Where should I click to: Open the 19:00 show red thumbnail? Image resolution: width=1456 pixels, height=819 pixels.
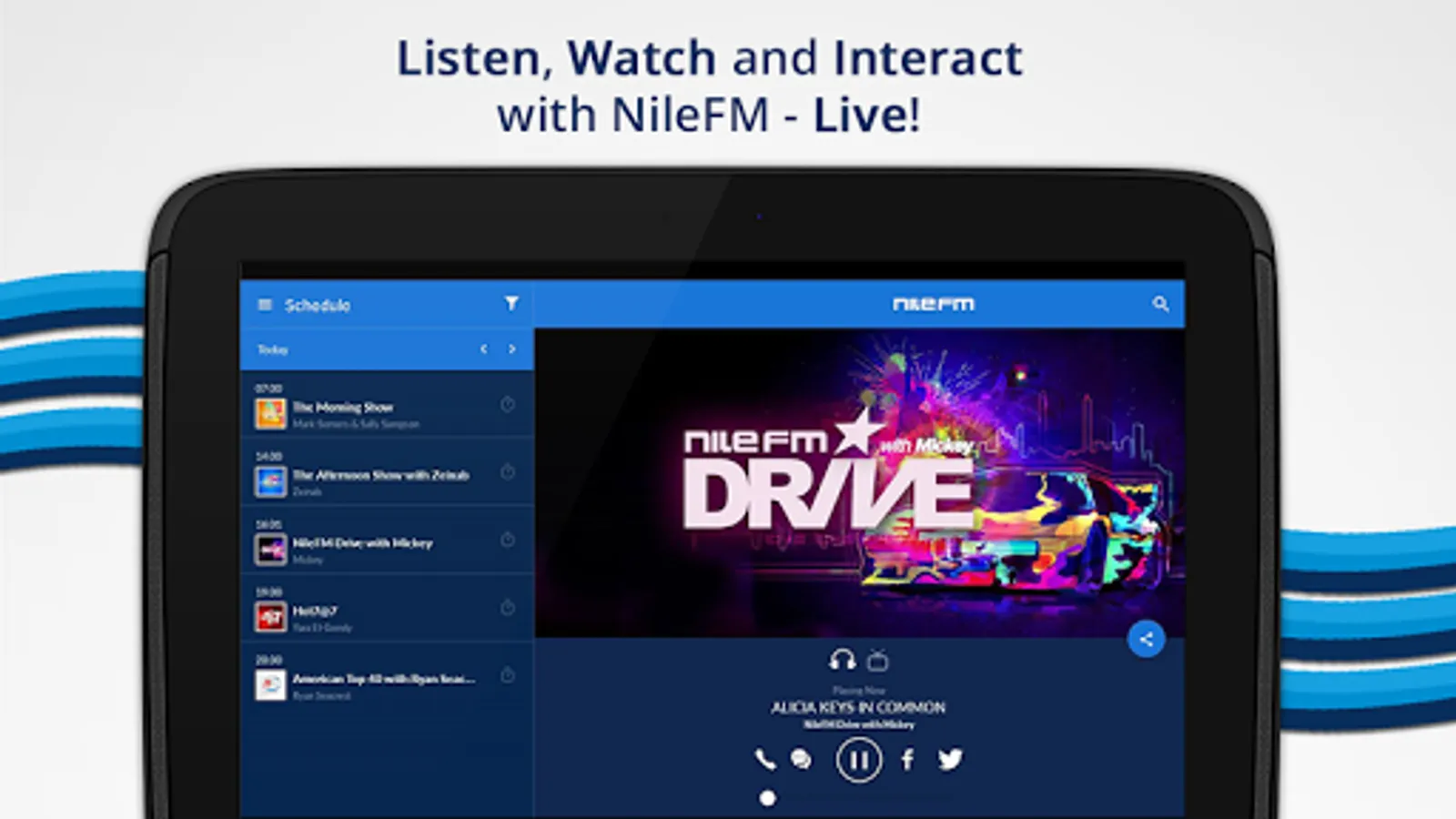pyautogui.click(x=270, y=617)
